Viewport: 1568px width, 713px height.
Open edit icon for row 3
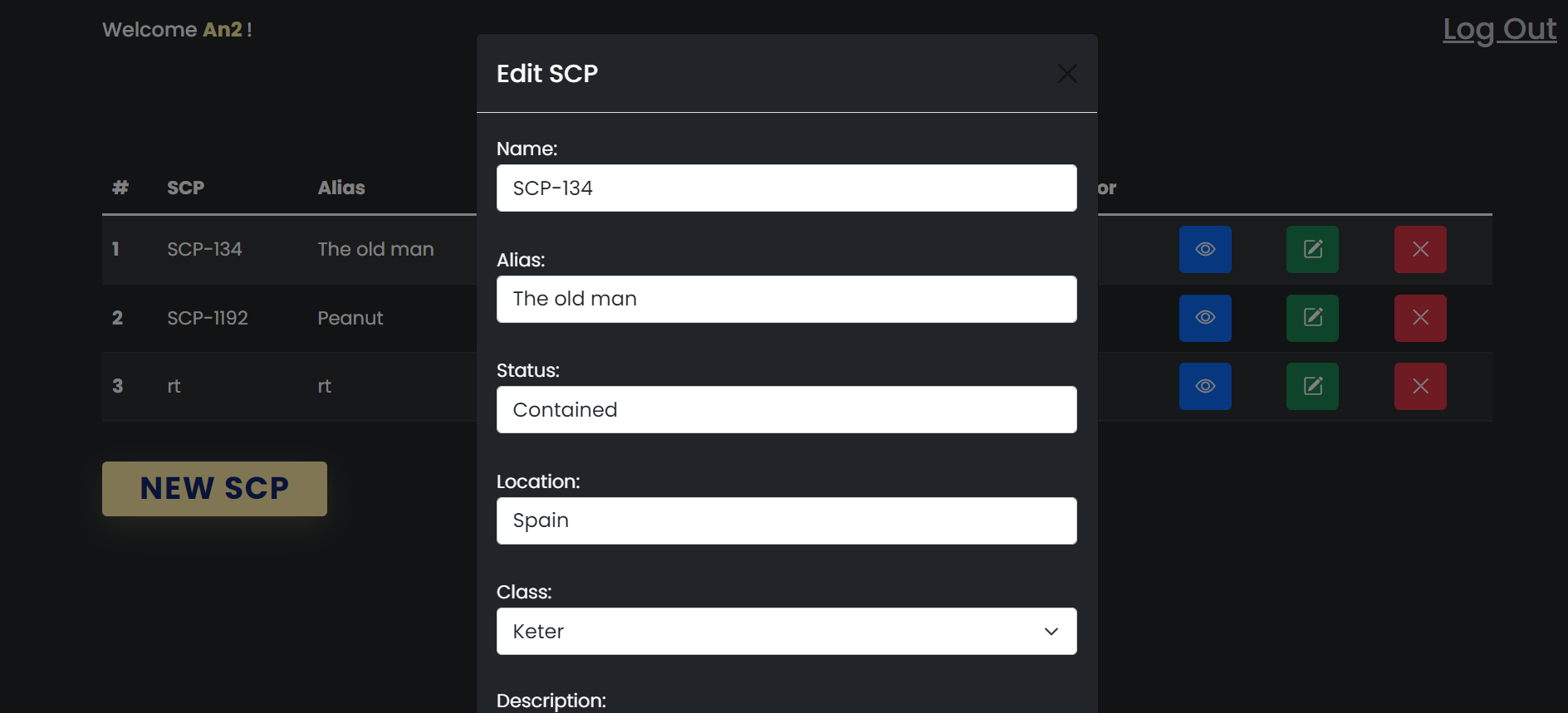pyautogui.click(x=1312, y=386)
